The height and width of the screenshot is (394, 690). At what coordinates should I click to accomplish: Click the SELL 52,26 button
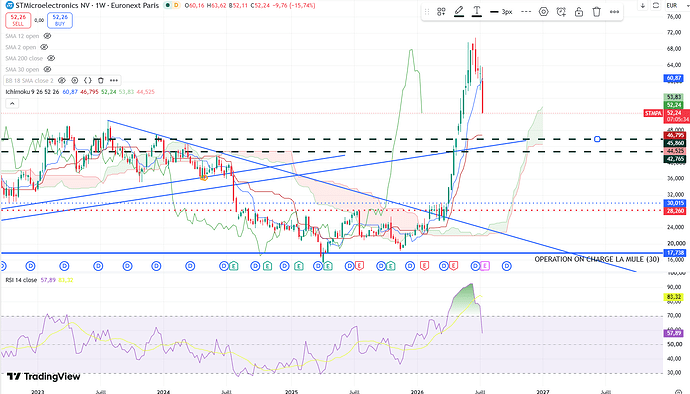click(18, 20)
